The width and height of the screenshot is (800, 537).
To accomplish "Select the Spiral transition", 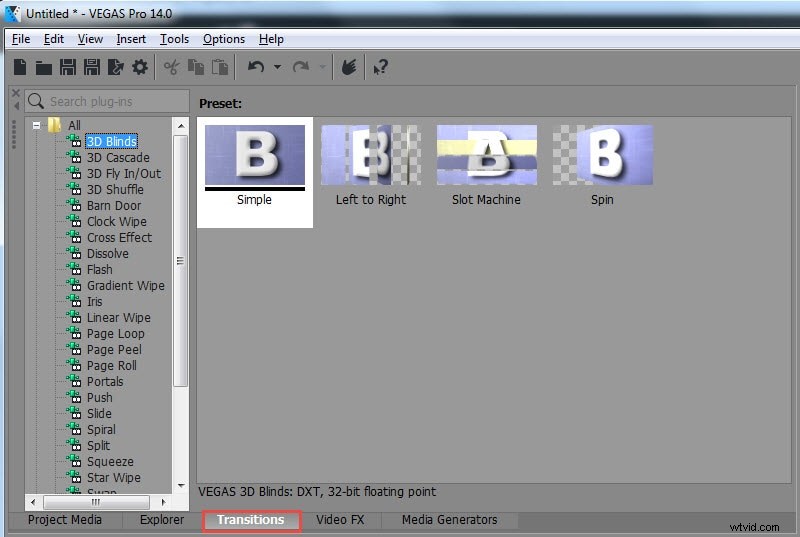I will click(101, 429).
